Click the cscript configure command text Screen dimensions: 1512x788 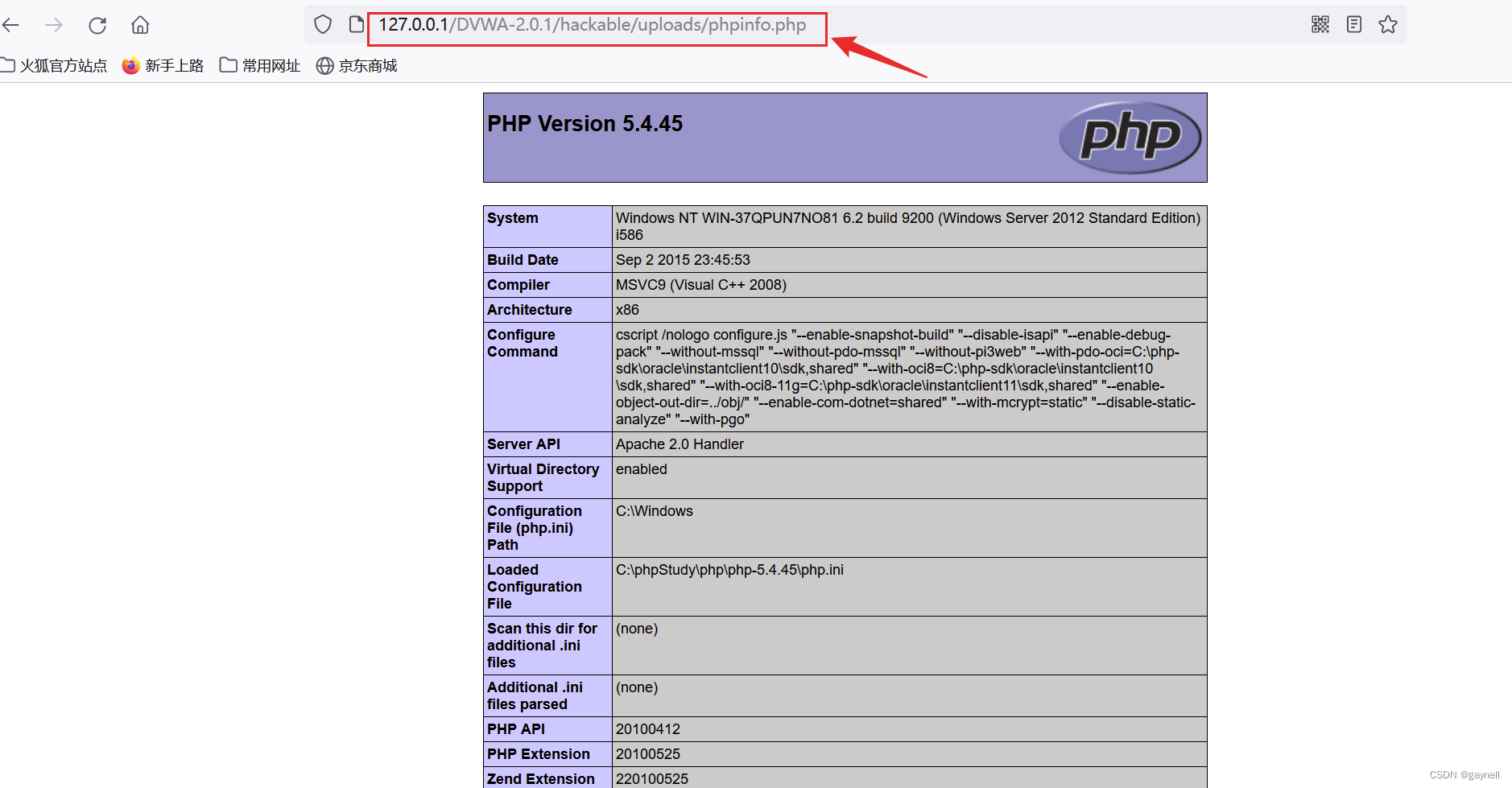click(x=906, y=377)
